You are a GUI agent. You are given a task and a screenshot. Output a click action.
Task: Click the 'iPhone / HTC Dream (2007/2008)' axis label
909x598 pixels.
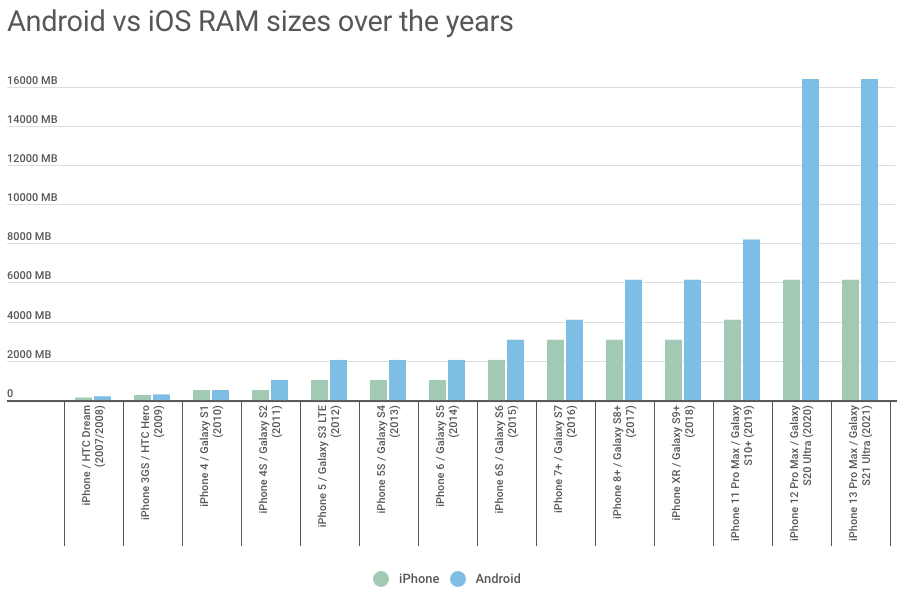pyautogui.click(x=93, y=454)
